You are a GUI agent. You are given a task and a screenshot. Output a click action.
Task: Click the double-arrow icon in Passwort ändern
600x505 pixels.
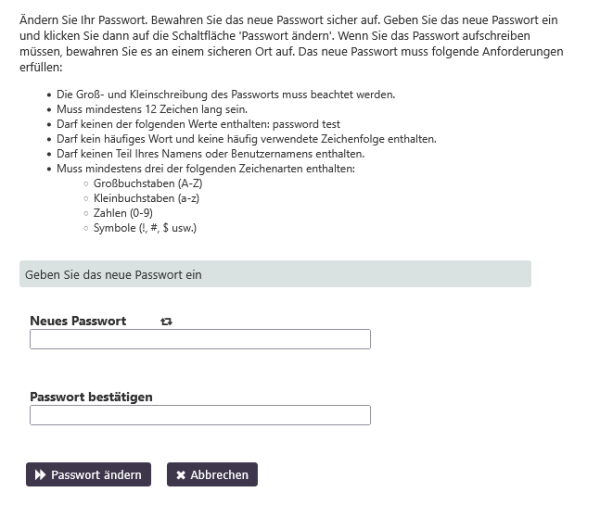(x=40, y=475)
